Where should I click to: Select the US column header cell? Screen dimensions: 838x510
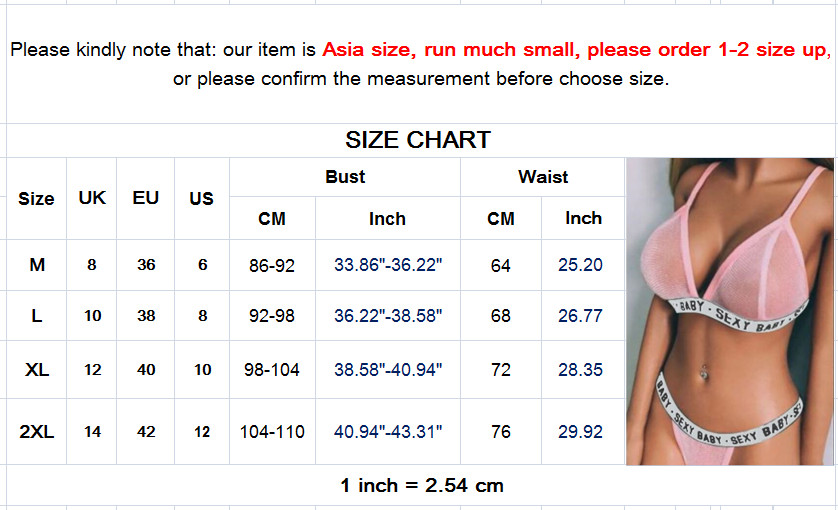click(202, 198)
